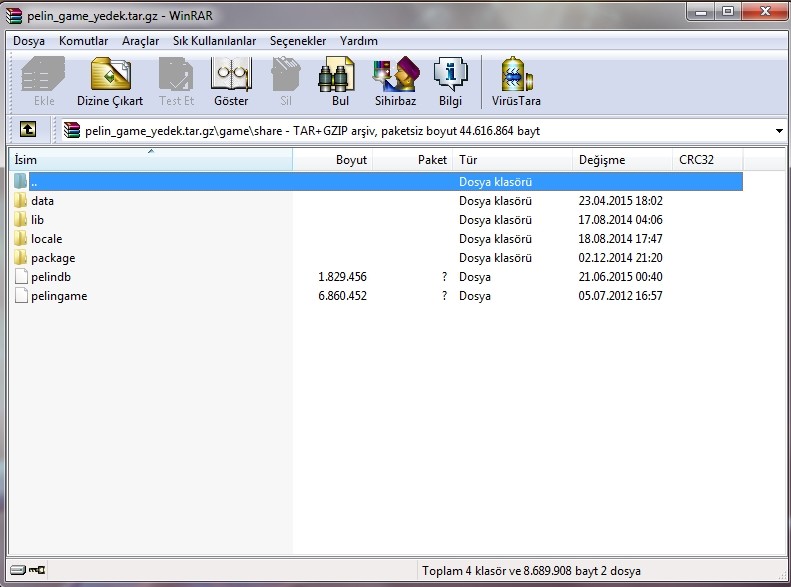Minimize the WinRAR window
Screen dimensions: 791x587
[701, 12]
